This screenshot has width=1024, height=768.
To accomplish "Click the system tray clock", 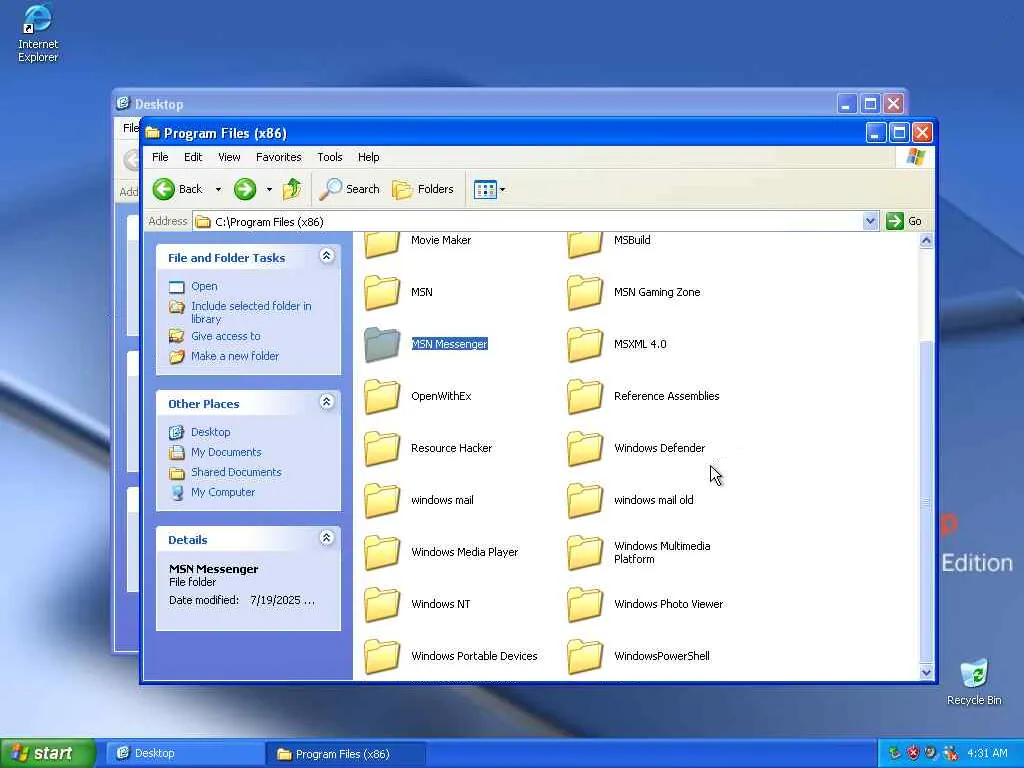I will coord(987,753).
